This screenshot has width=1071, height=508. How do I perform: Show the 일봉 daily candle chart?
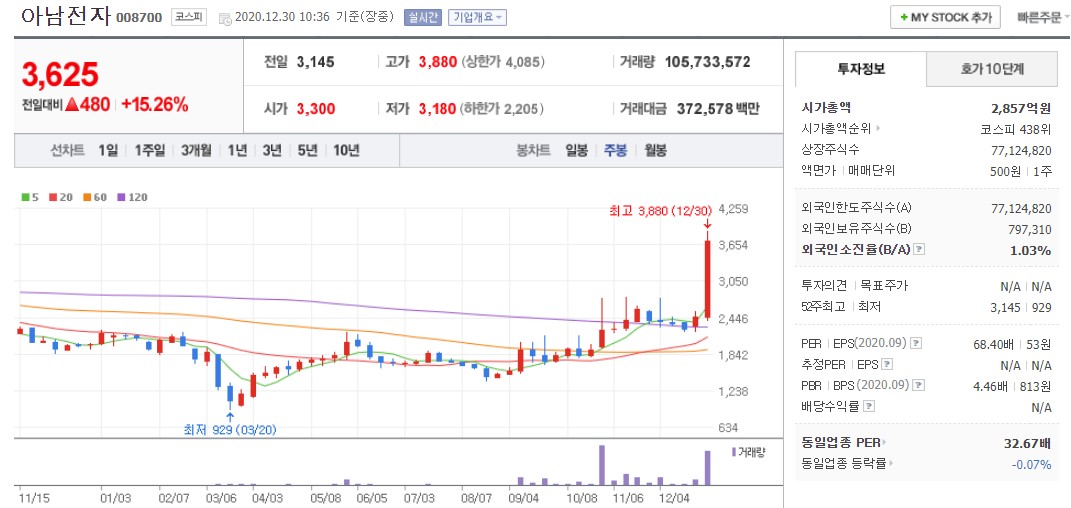coord(576,150)
